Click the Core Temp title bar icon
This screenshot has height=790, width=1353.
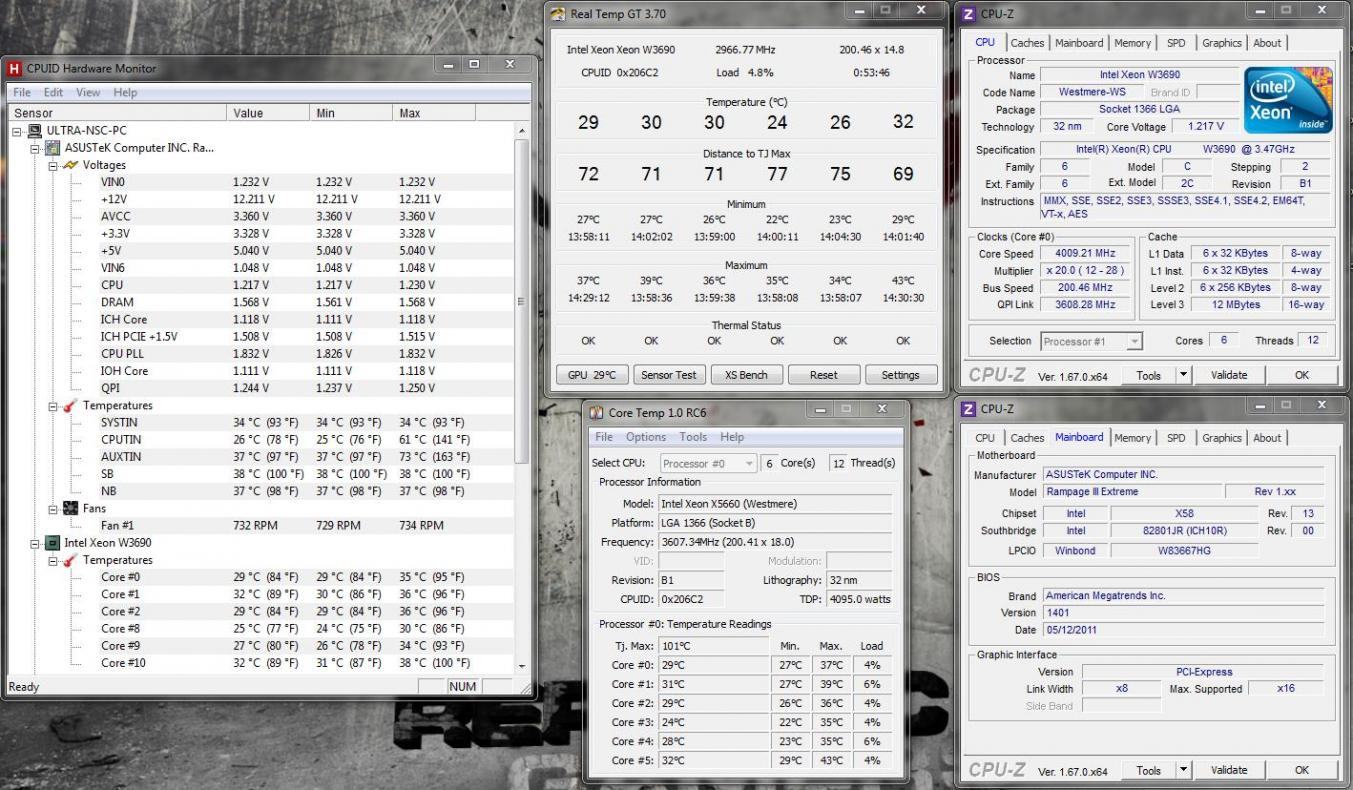[x=597, y=412]
